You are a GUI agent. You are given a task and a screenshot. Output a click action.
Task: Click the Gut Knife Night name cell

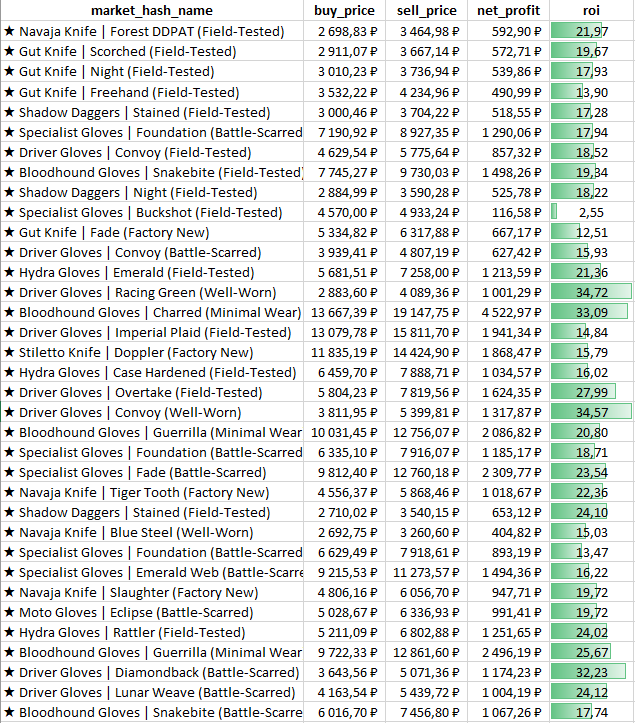pyautogui.click(x=152, y=71)
